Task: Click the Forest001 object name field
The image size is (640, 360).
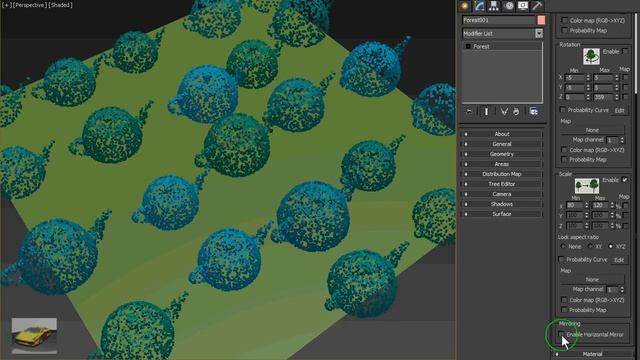Action: point(498,20)
